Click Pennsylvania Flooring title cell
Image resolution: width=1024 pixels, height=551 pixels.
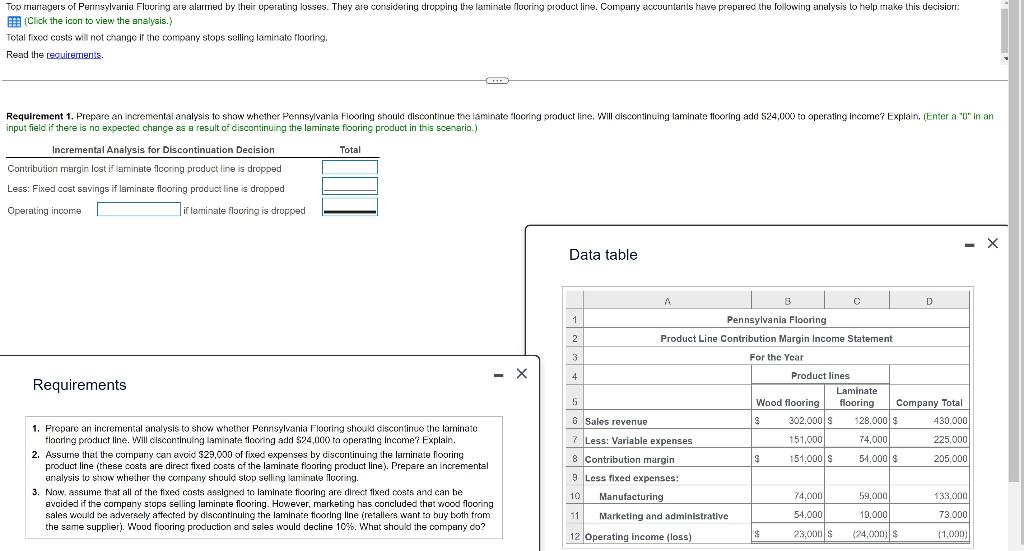pos(776,320)
